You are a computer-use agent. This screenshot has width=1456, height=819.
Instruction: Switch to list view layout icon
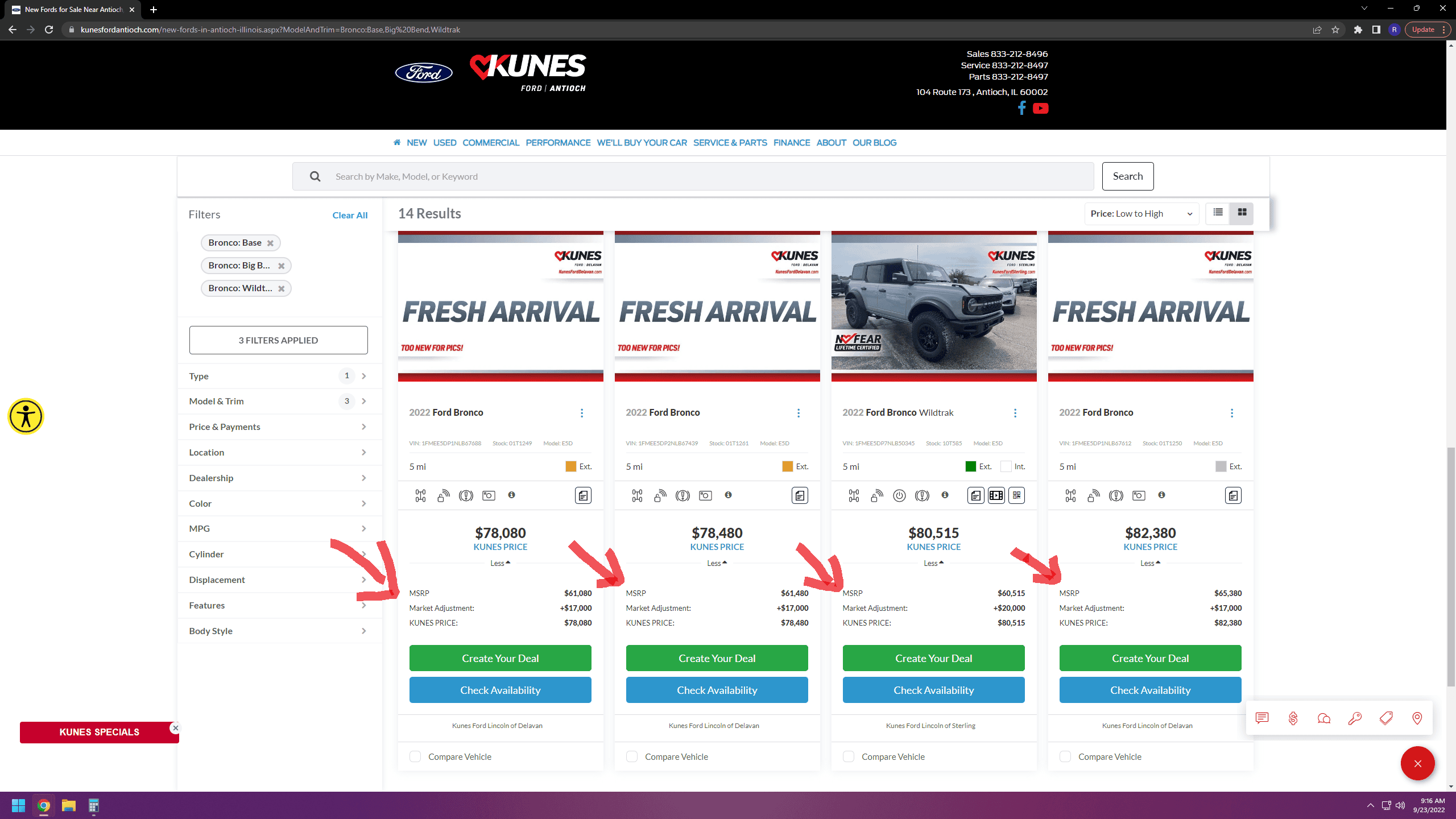pyautogui.click(x=1218, y=213)
